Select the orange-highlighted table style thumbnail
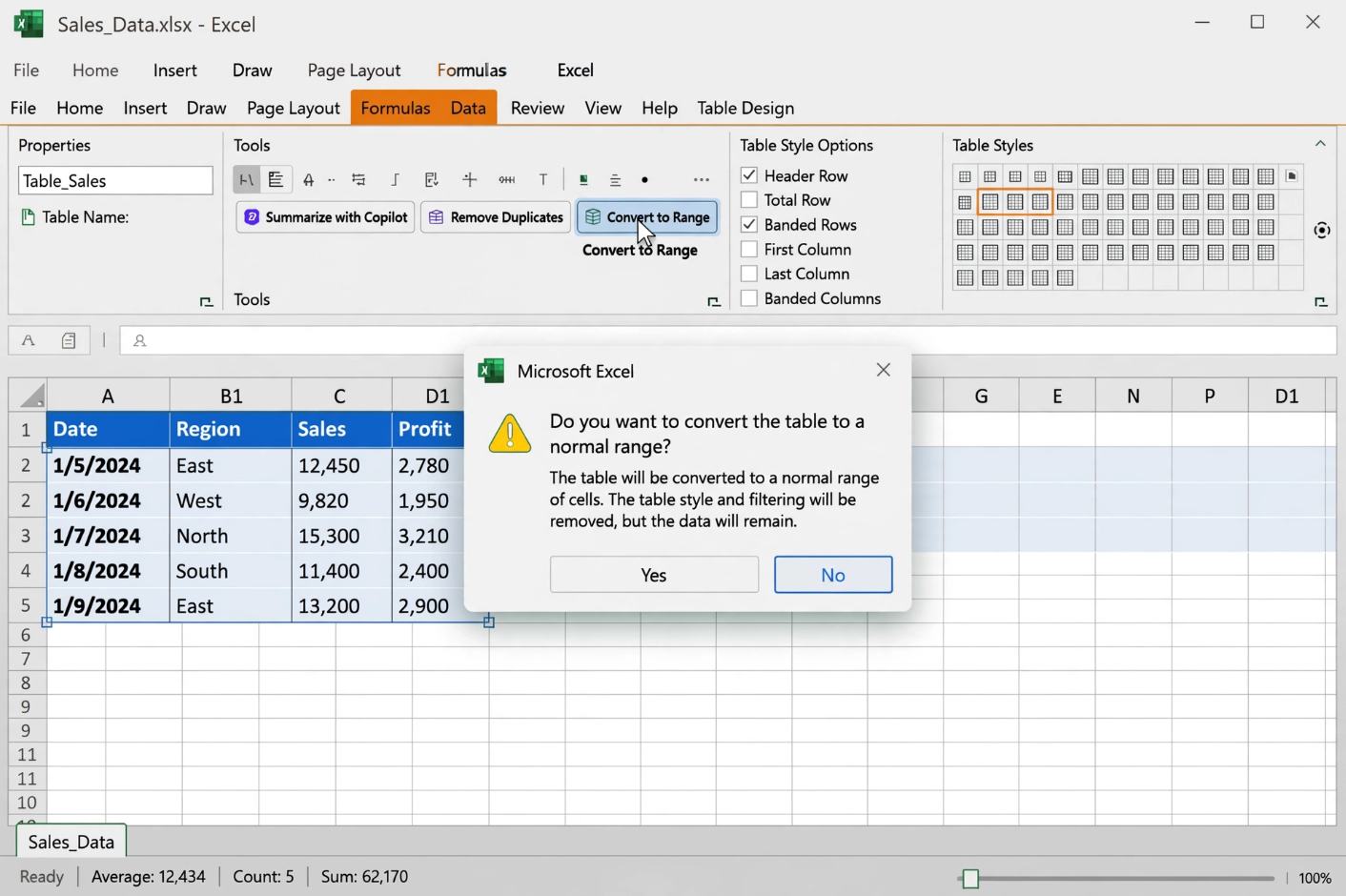 tap(1015, 202)
